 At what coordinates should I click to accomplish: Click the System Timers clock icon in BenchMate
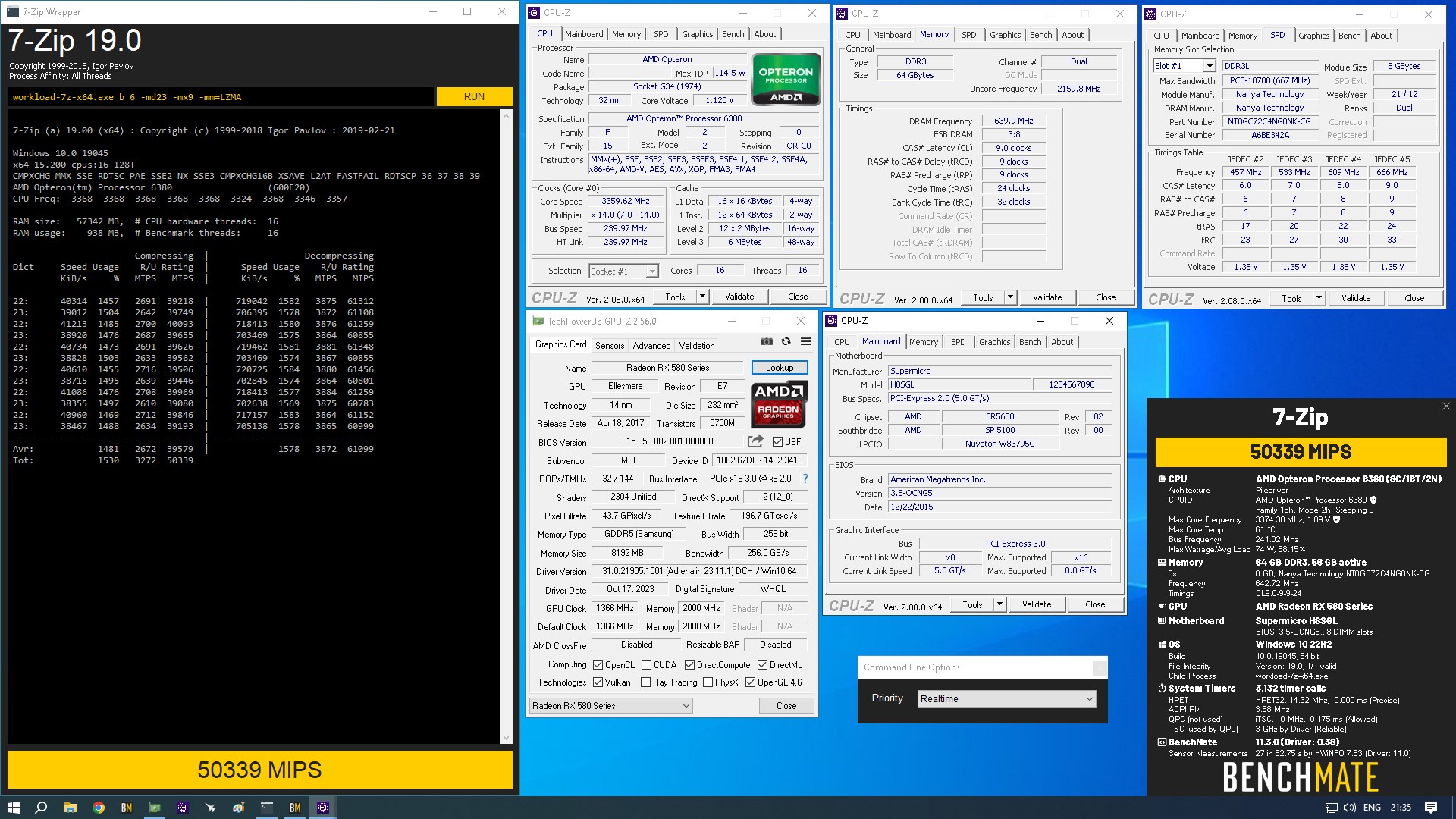1162,689
